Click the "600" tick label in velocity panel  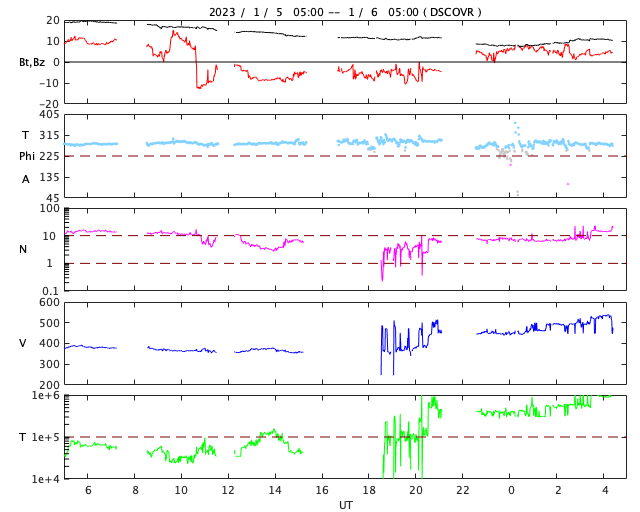tap(49, 302)
